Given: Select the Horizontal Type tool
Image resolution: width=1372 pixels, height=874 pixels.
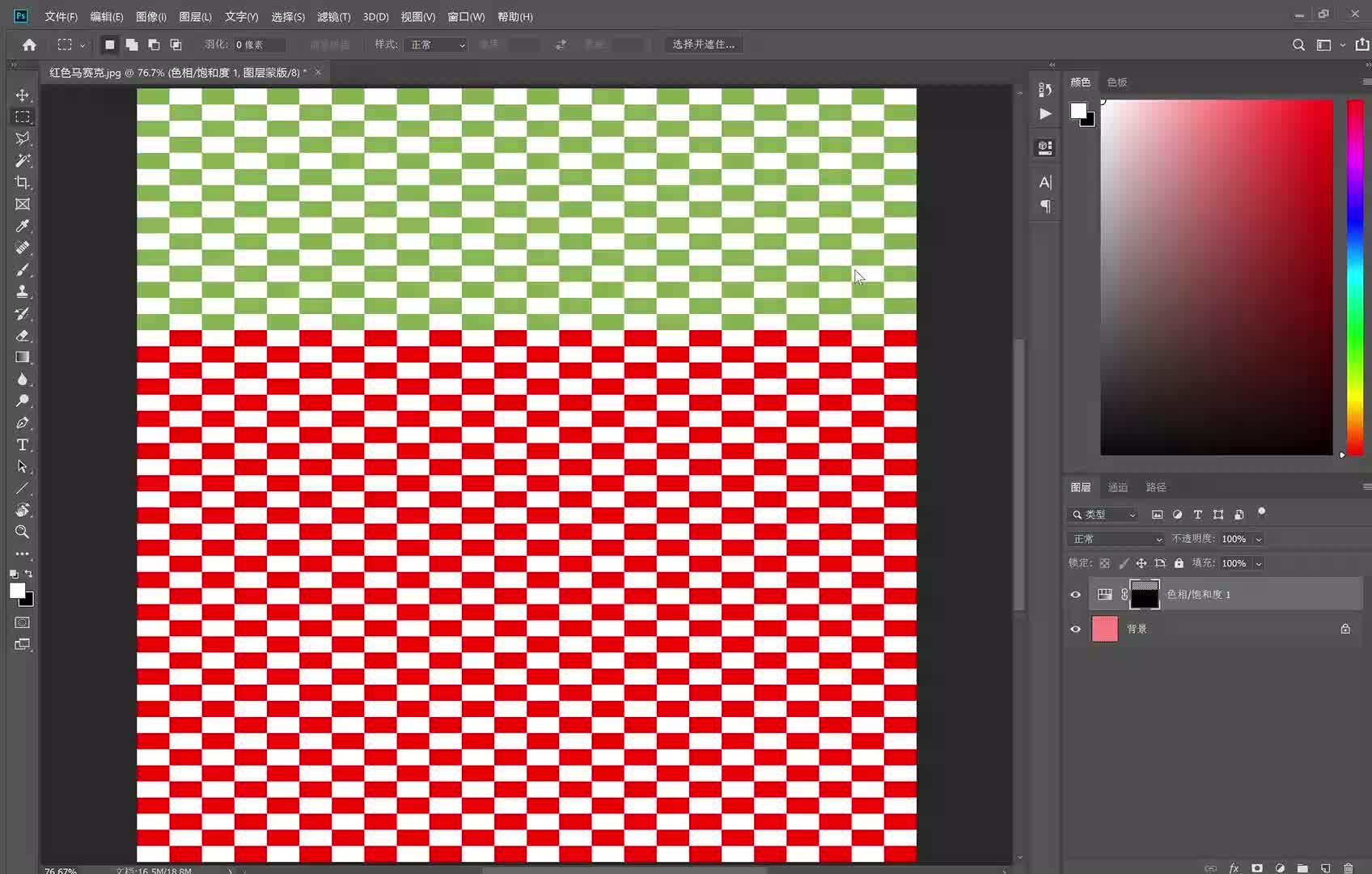Looking at the screenshot, I should (x=22, y=445).
